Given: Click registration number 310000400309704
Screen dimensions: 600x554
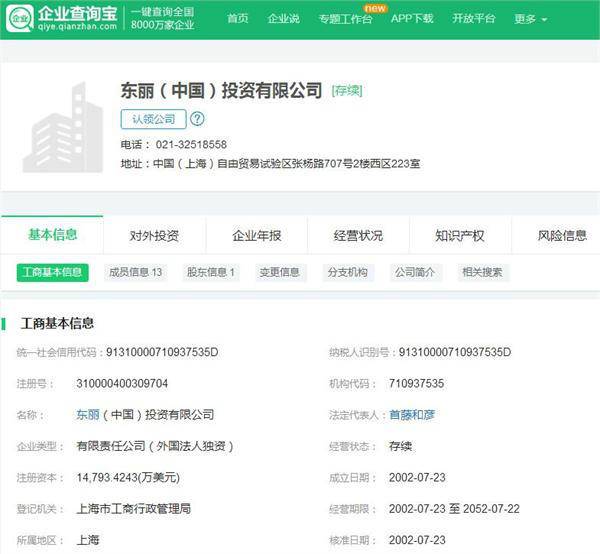Looking at the screenshot, I should pos(122,383).
